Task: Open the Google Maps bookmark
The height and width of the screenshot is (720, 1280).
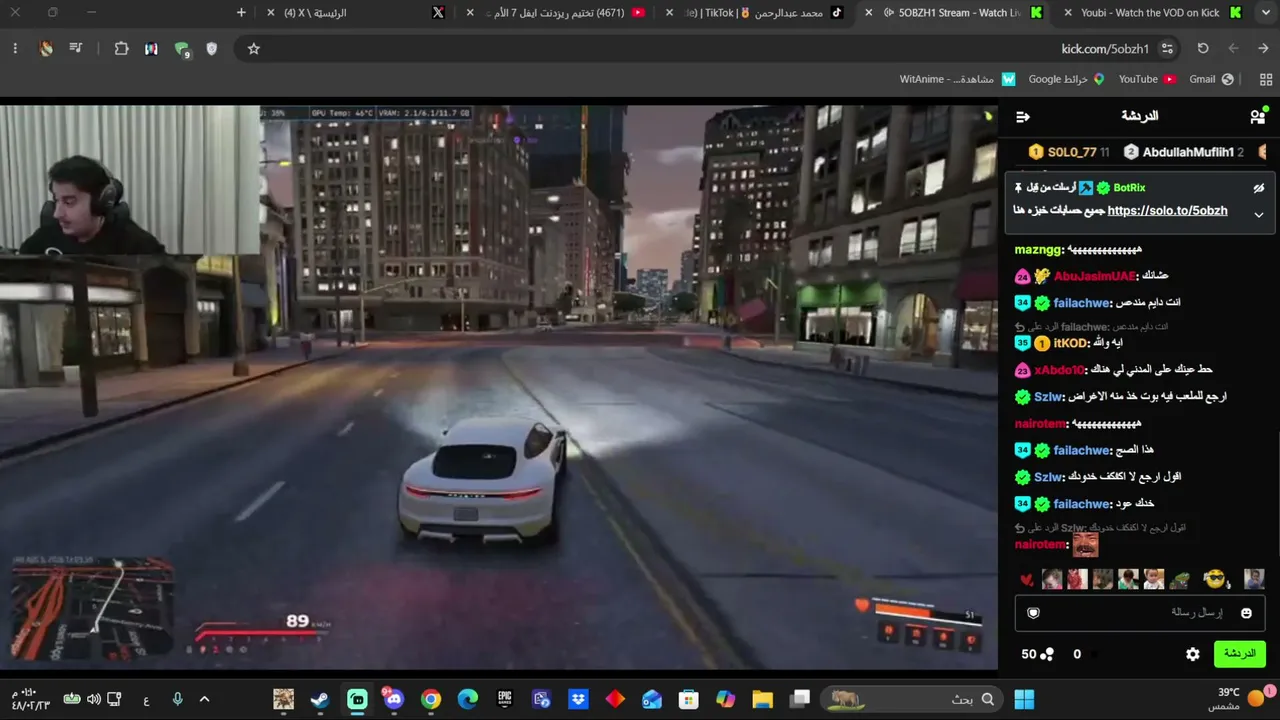Action: pyautogui.click(x=1066, y=79)
